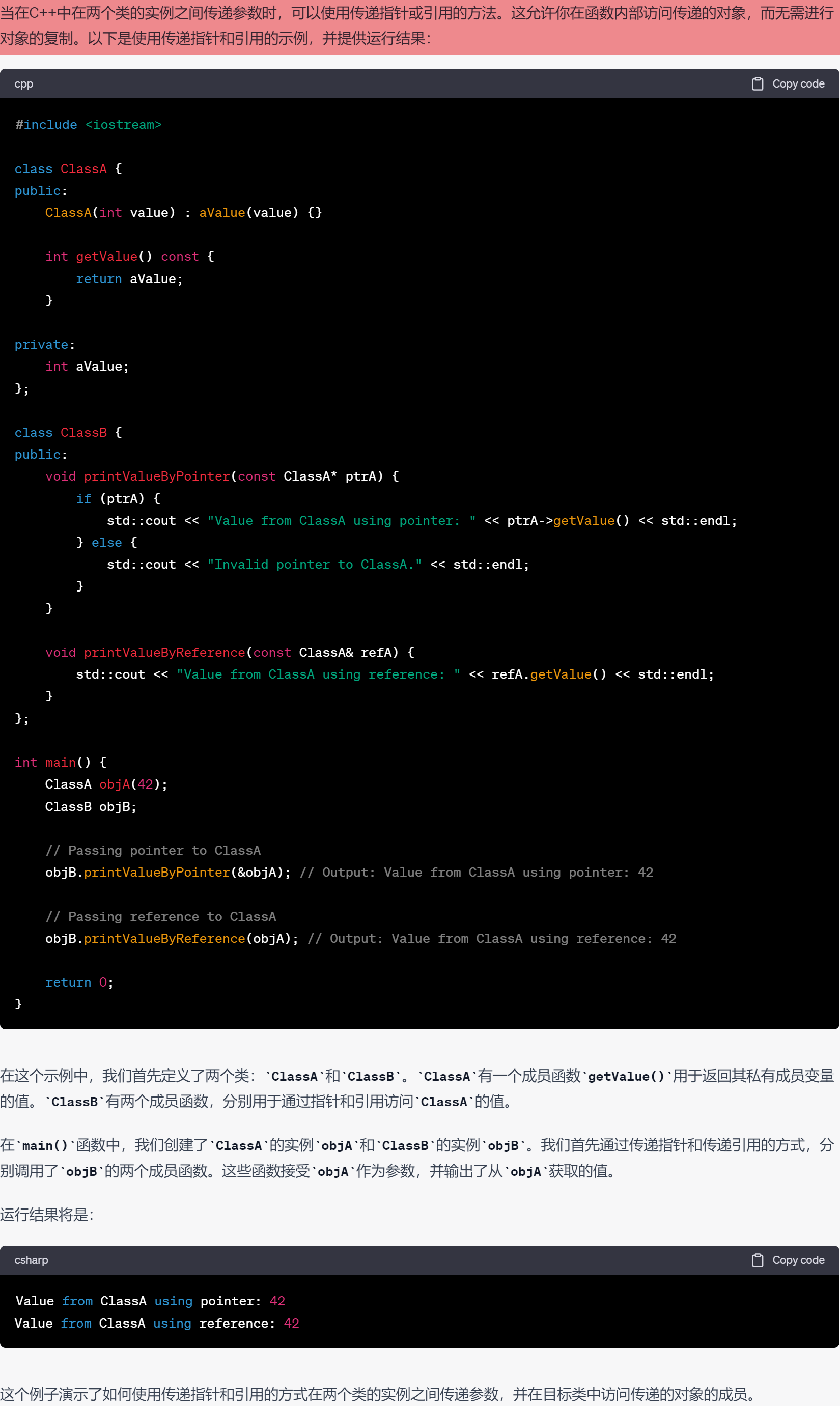
Task: Click the 'class ClassB {' line
Action: tap(69, 433)
